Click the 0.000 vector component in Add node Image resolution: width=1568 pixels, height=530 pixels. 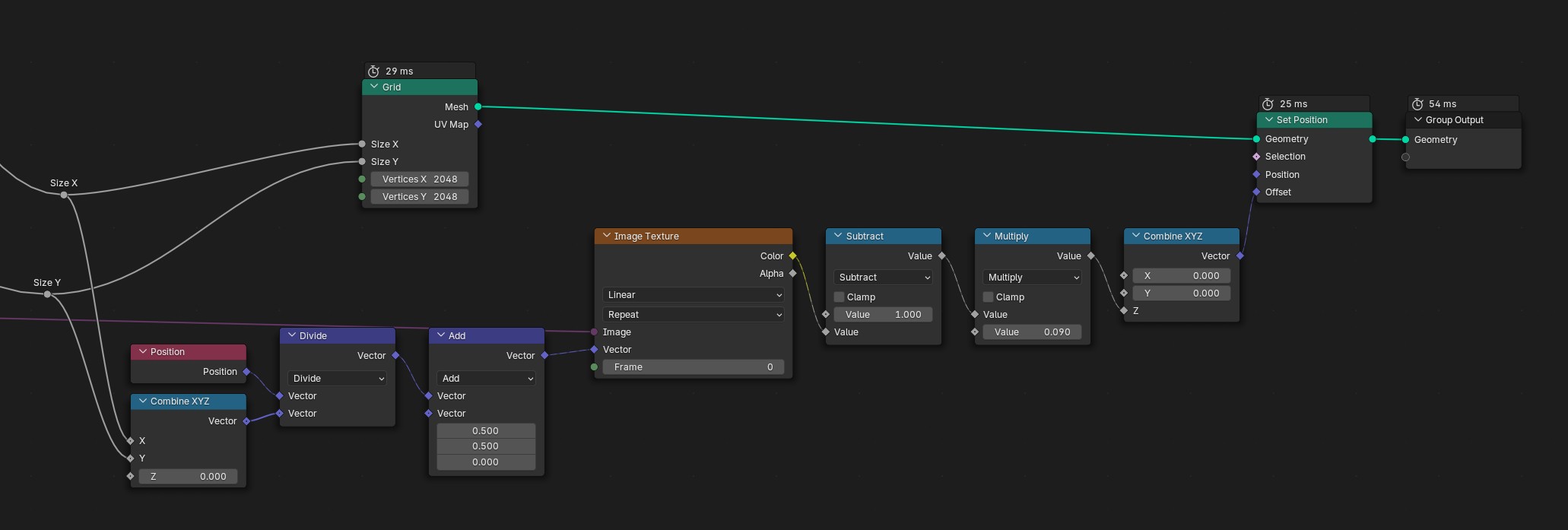[x=487, y=462]
